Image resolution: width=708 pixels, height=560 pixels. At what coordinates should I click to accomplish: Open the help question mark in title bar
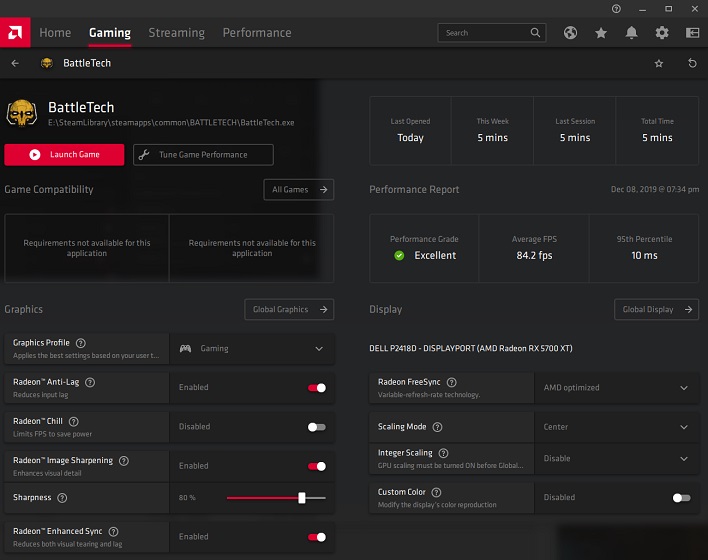click(616, 9)
